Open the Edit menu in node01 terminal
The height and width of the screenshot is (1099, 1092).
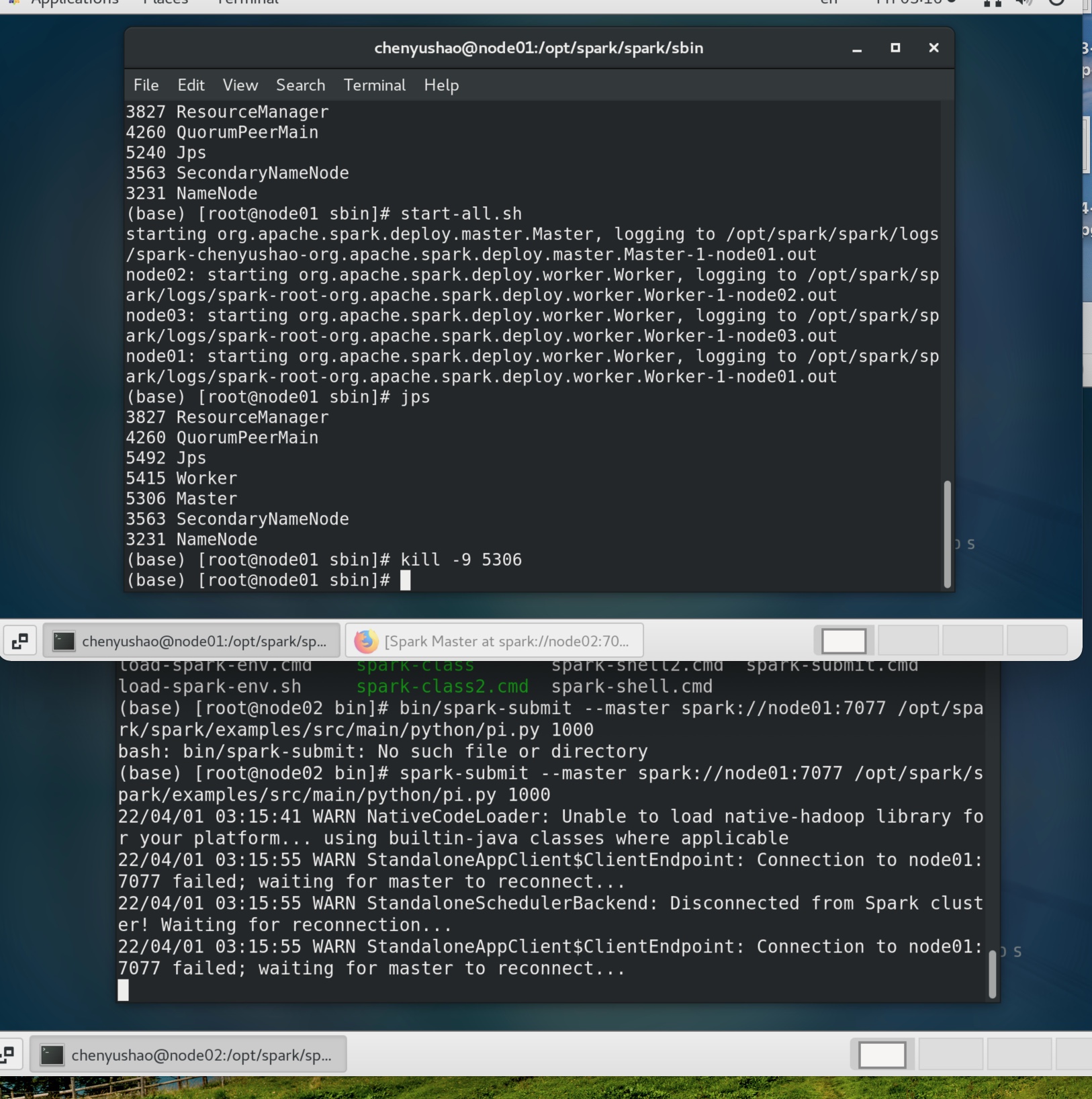coord(191,85)
